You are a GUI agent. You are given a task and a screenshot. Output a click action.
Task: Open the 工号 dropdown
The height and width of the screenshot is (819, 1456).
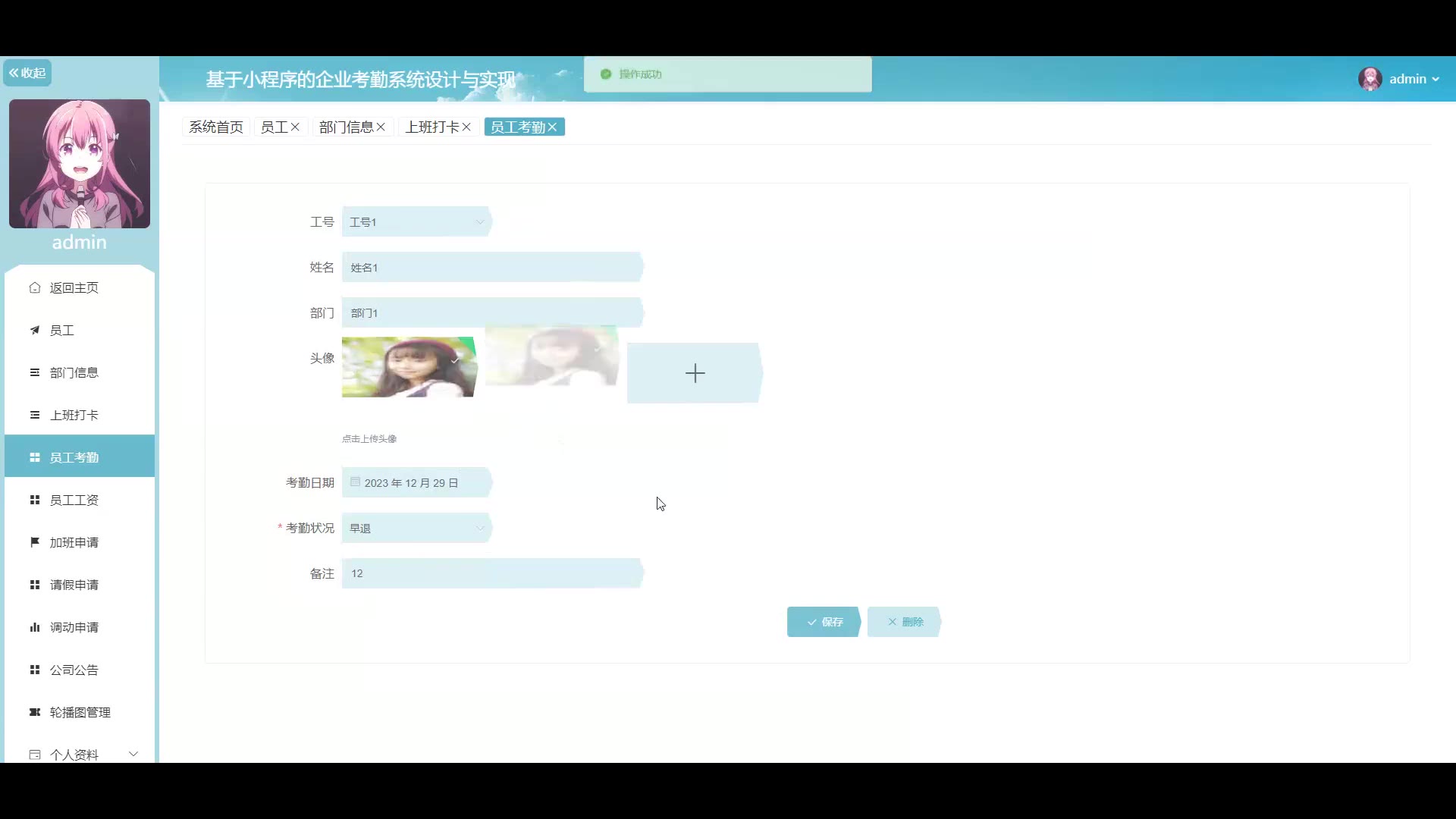tap(416, 221)
